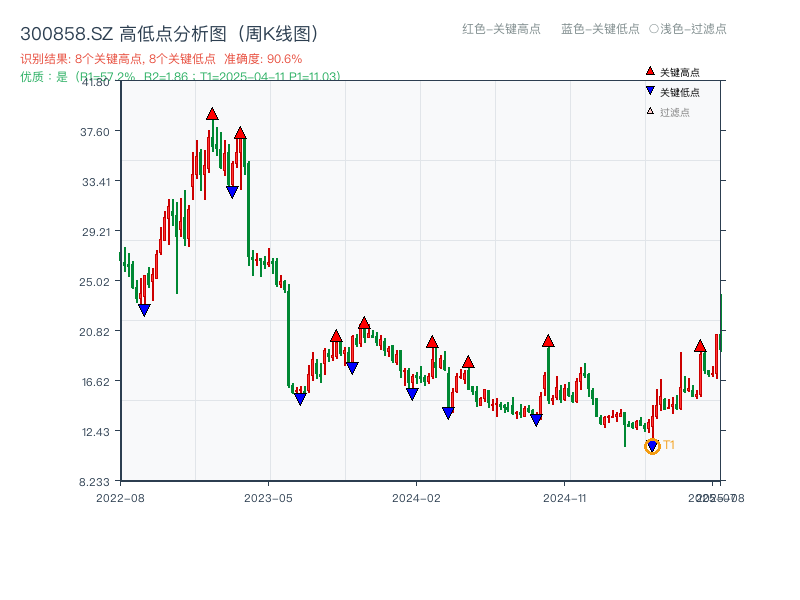Click the blue down-triangle marker near the 2023-05 low
Screen dimensions: 800x600
click(299, 399)
